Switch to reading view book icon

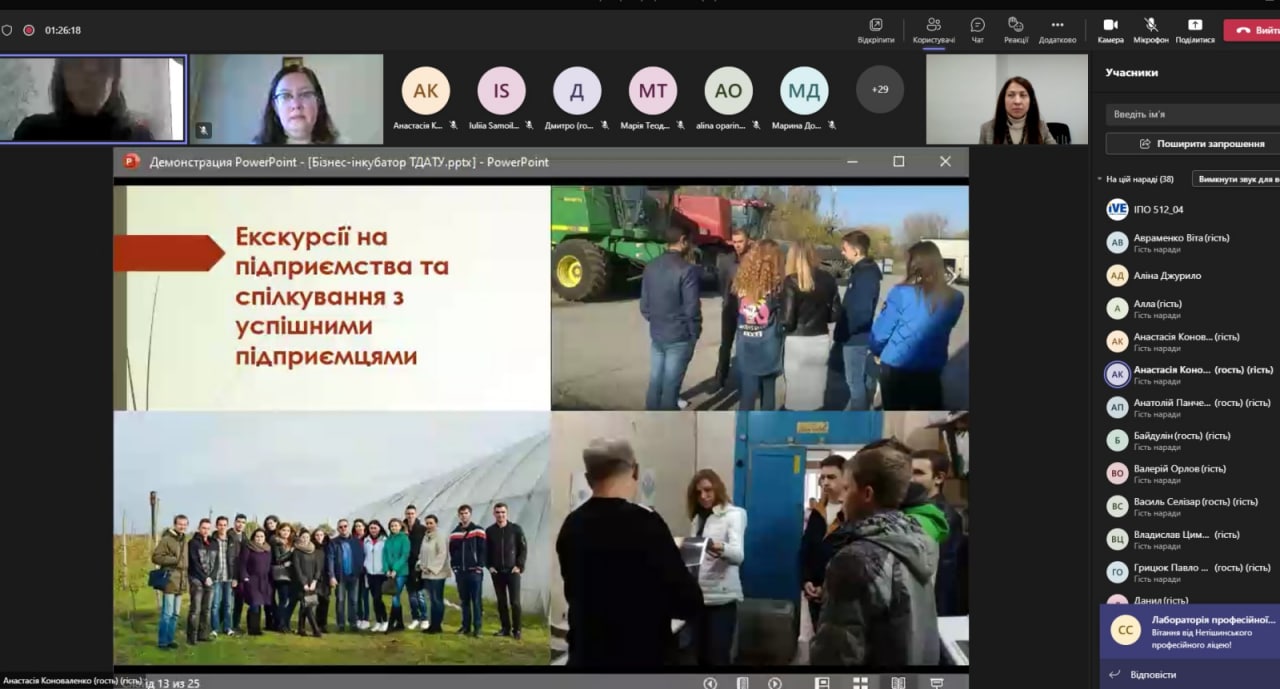(x=898, y=683)
